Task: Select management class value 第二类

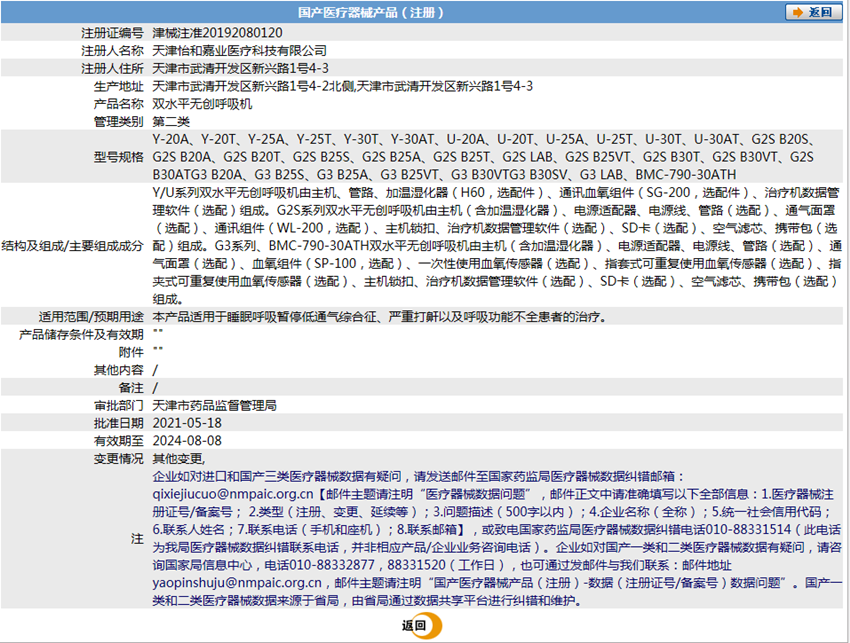Action: pyautogui.click(x=171, y=121)
